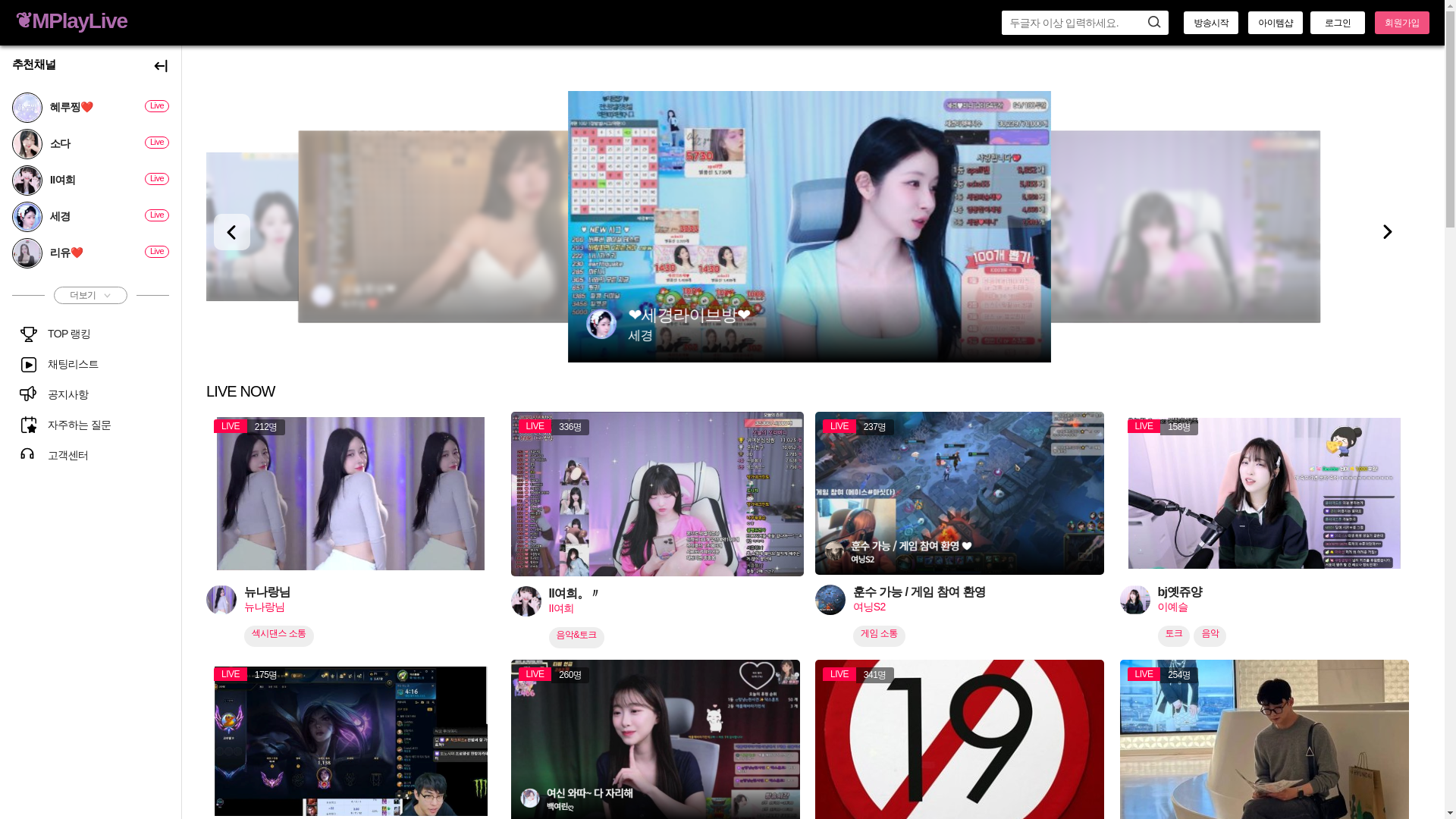Open II여희 stream thumbnail with 336명
The height and width of the screenshot is (819, 1456).
click(x=657, y=494)
